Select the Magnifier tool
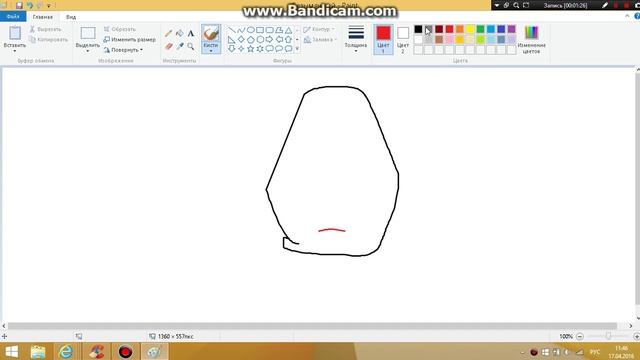 coord(191,47)
